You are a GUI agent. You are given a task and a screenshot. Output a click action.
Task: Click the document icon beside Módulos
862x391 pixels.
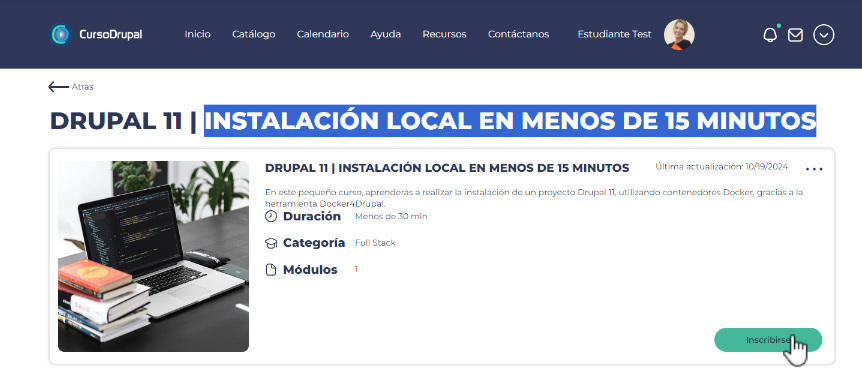pyautogui.click(x=270, y=269)
